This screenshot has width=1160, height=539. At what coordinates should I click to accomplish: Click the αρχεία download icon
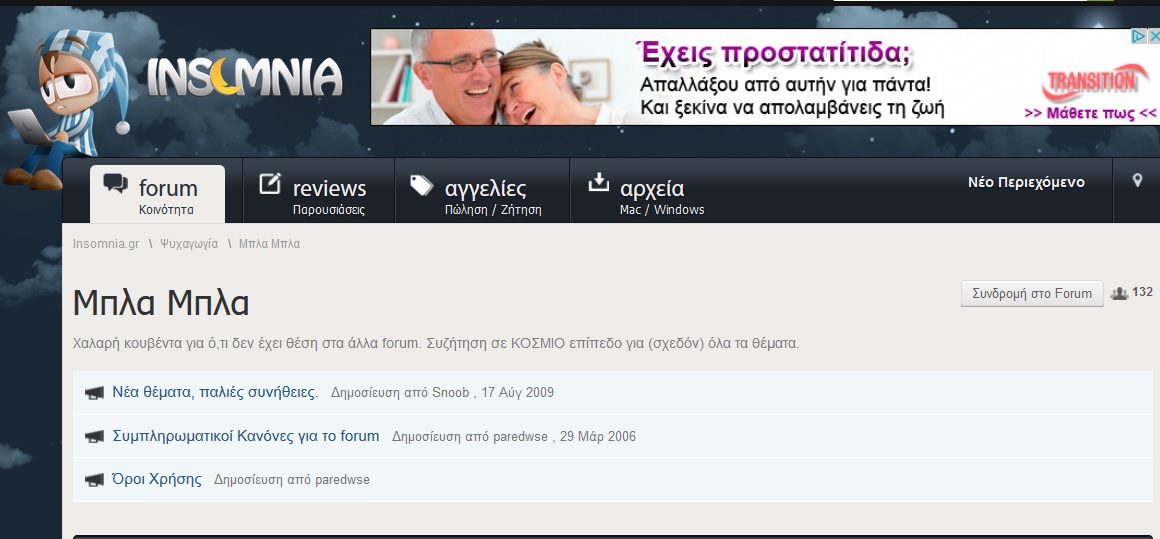598,182
